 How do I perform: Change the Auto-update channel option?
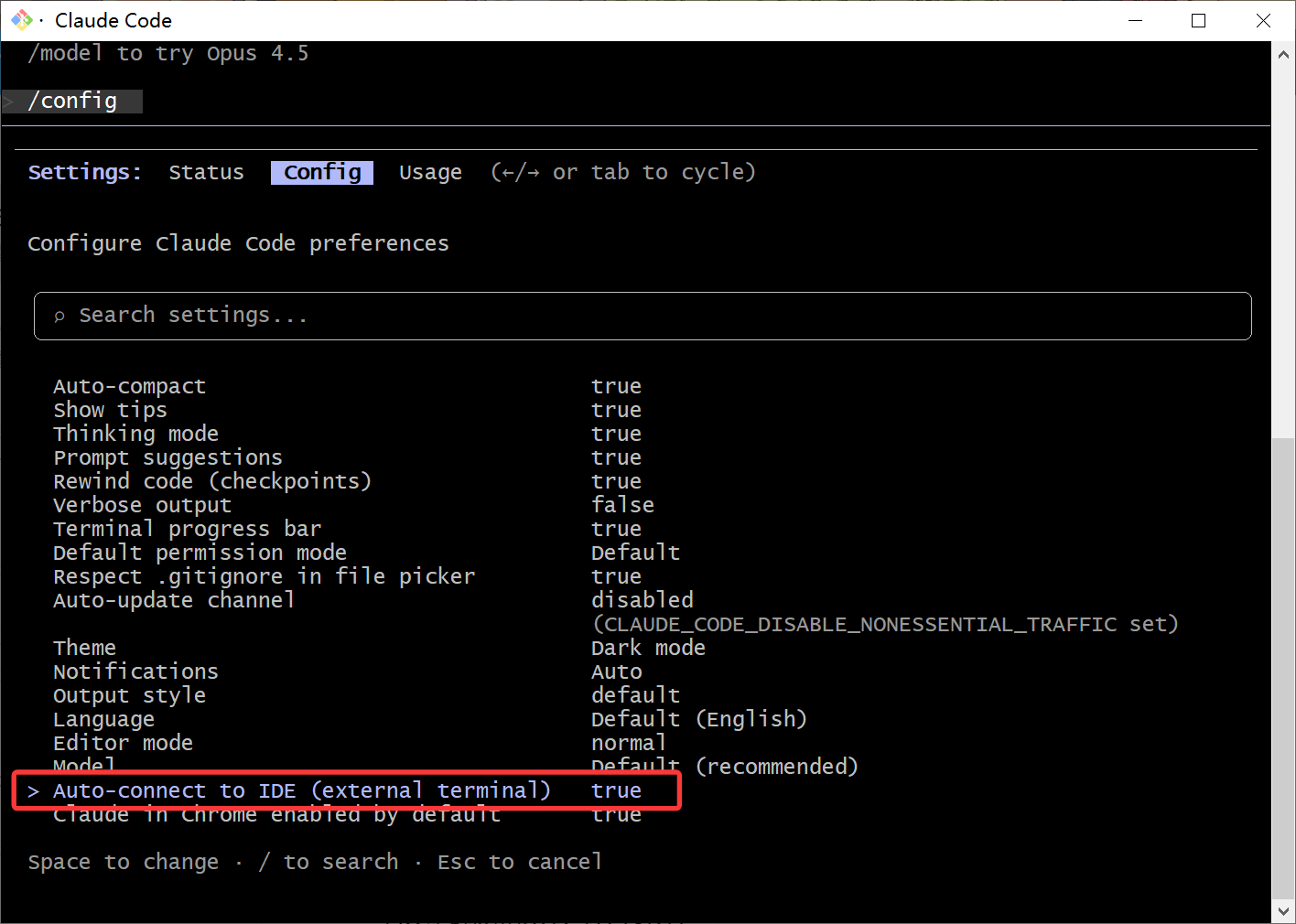pos(373,600)
